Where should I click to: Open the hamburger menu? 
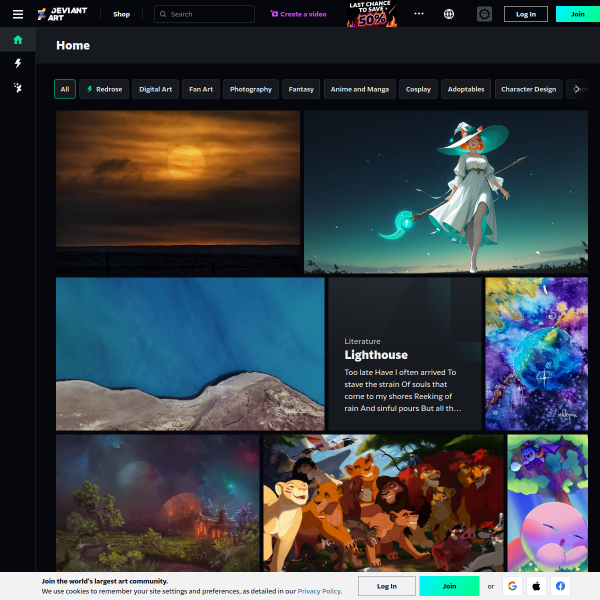pos(18,15)
